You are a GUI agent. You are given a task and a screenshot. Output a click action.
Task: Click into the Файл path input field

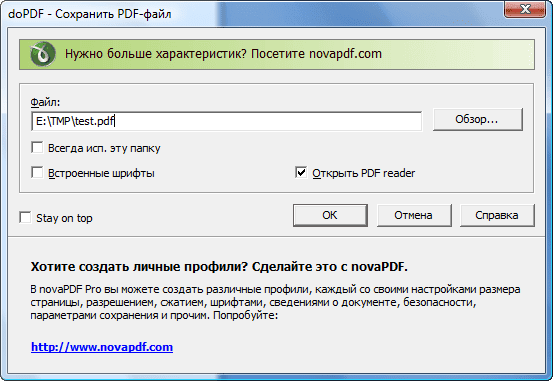click(x=226, y=121)
